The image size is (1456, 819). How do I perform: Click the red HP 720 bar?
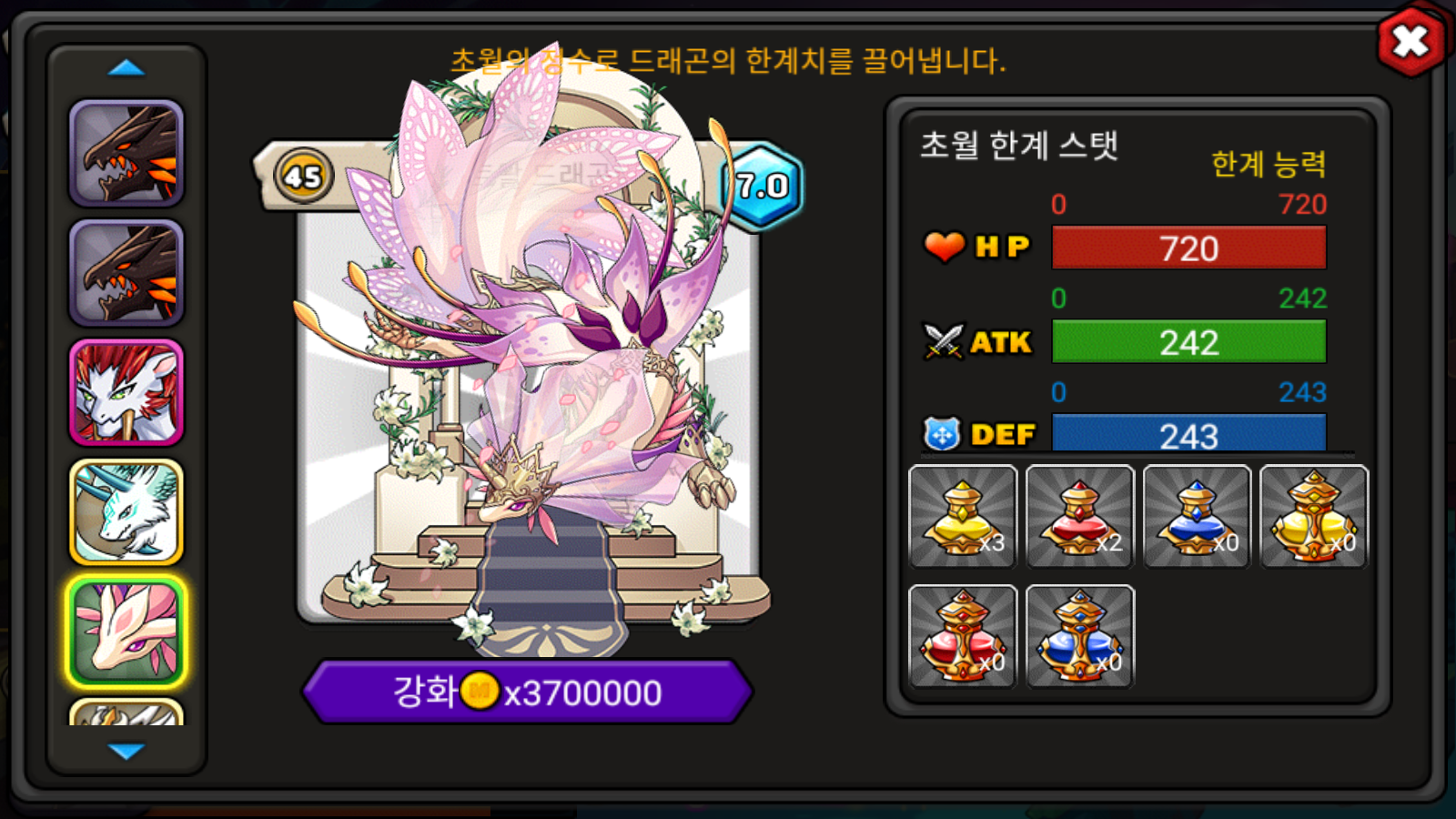(x=1188, y=248)
